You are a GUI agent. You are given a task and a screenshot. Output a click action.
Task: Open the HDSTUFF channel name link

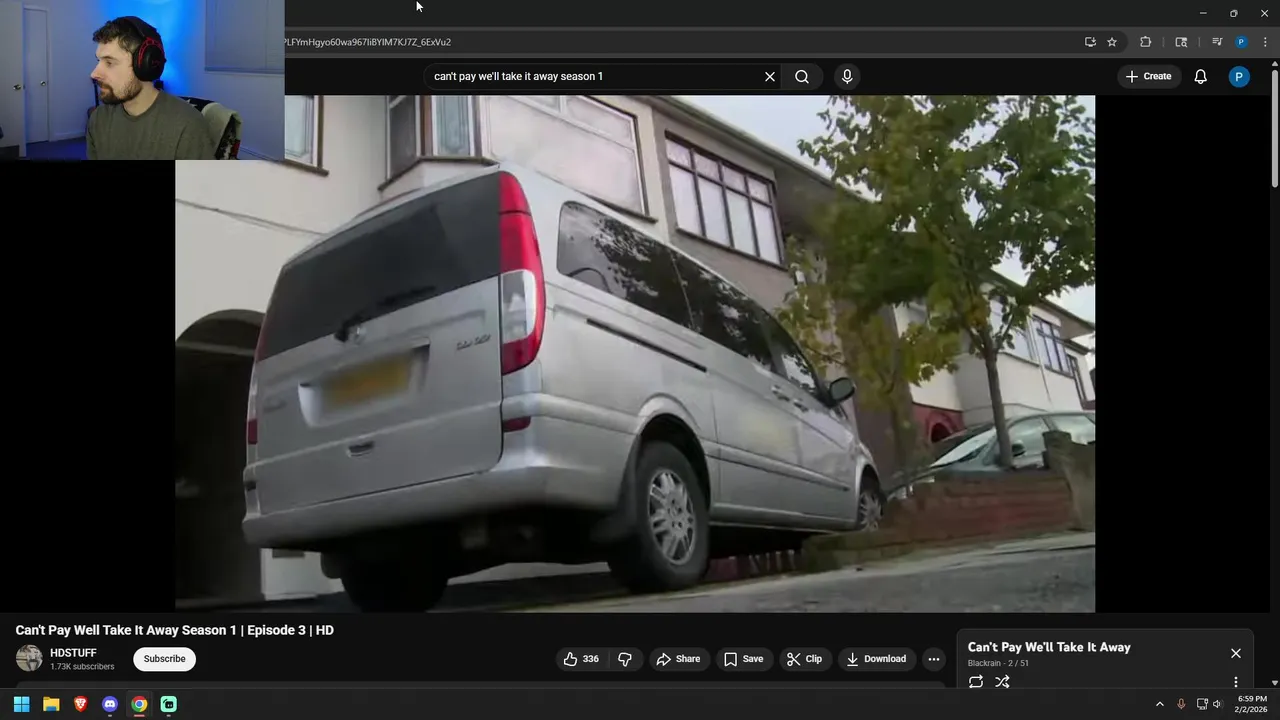[x=73, y=653]
